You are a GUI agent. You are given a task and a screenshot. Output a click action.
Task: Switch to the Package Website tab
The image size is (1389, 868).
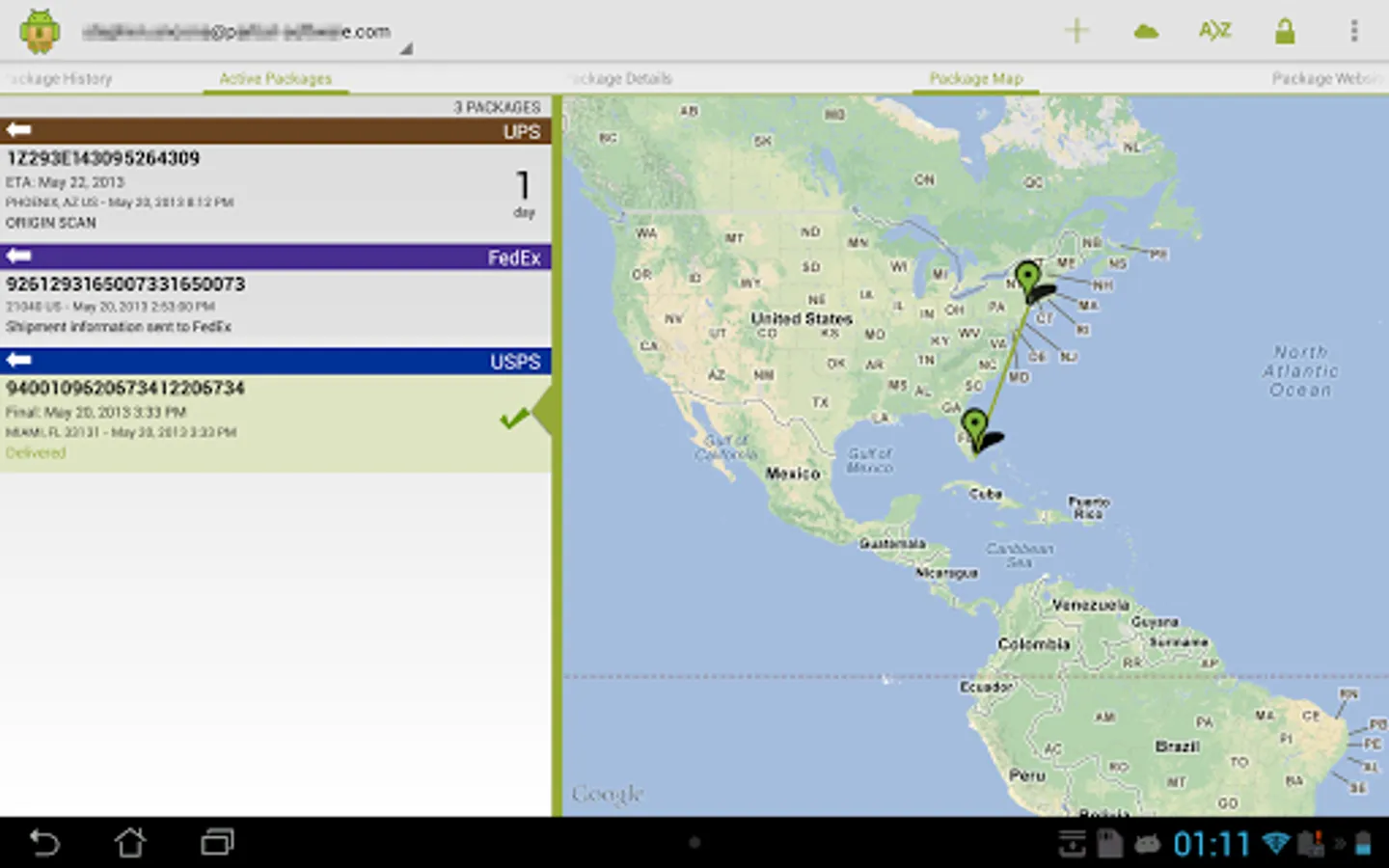pyautogui.click(x=1329, y=79)
